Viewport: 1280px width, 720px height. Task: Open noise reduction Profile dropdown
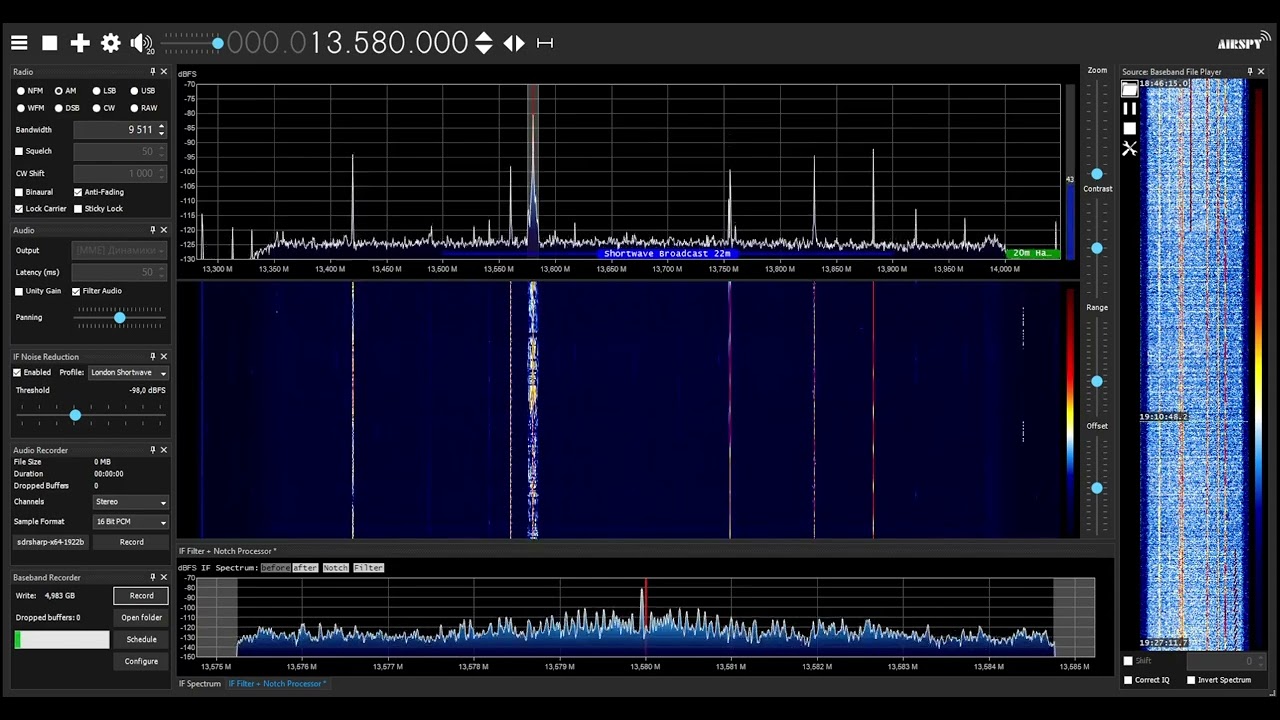point(129,373)
